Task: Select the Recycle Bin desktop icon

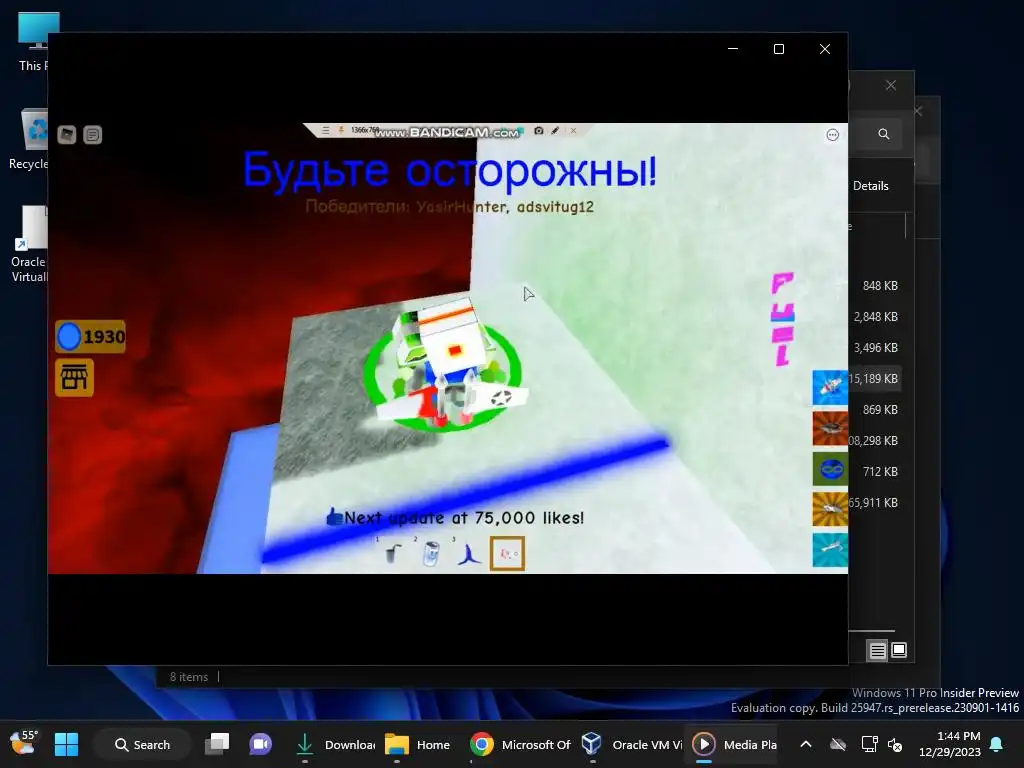Action: coord(29,139)
